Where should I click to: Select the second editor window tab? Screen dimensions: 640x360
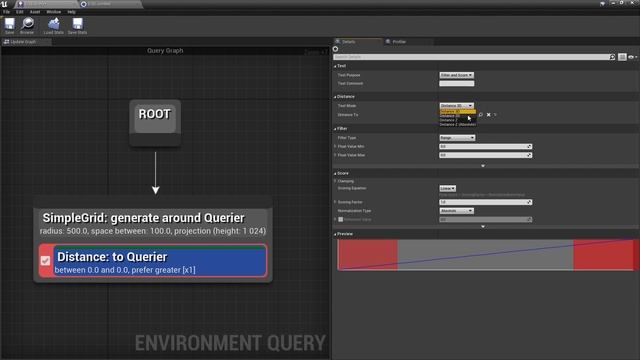[110, 4]
